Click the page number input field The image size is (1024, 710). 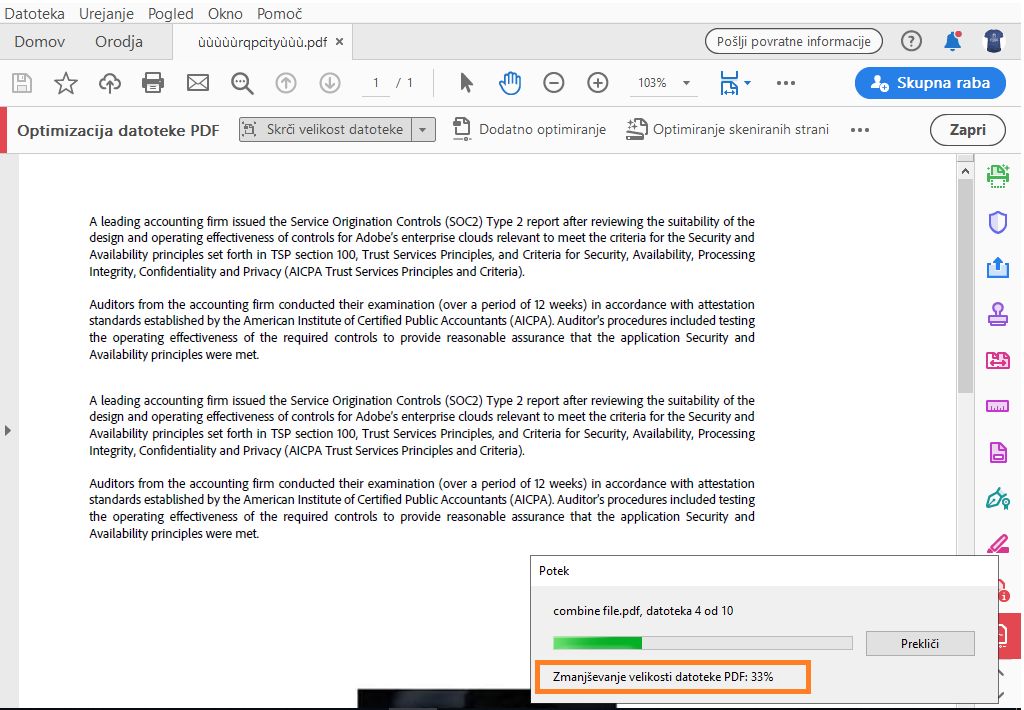tap(375, 83)
